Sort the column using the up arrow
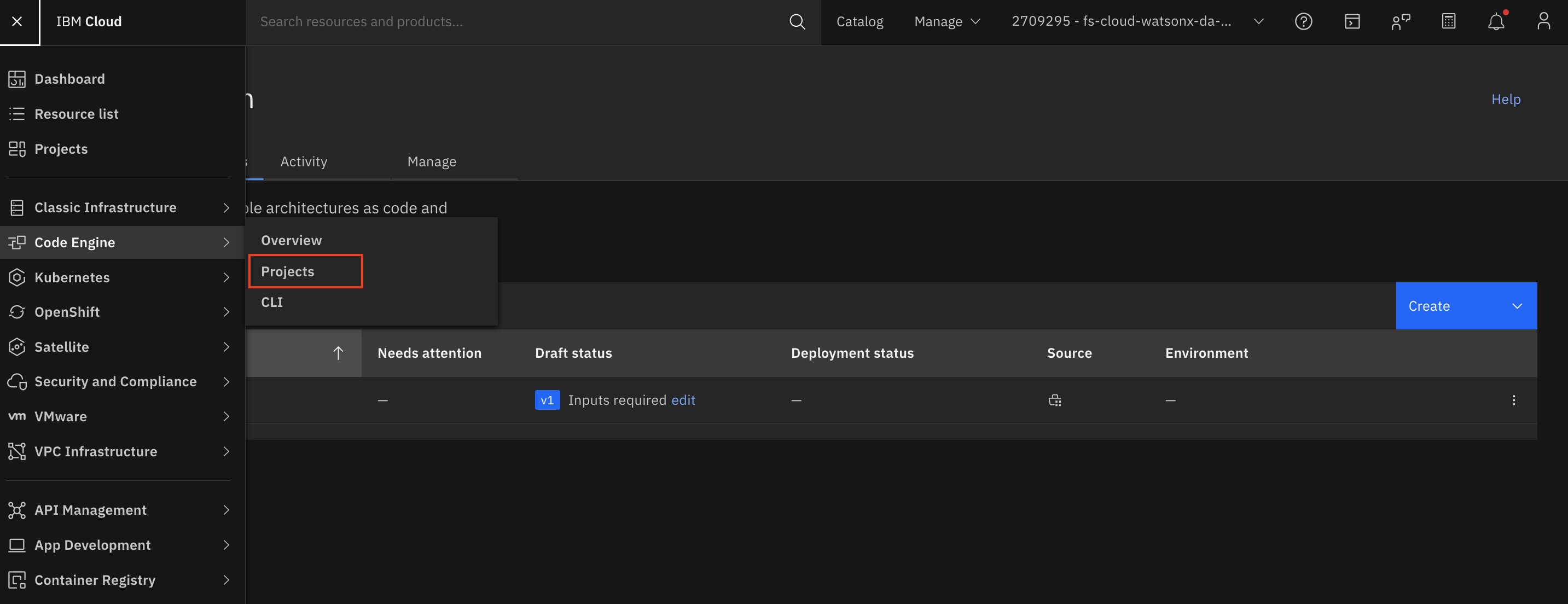Screen dimensions: 1568x604 point(338,353)
